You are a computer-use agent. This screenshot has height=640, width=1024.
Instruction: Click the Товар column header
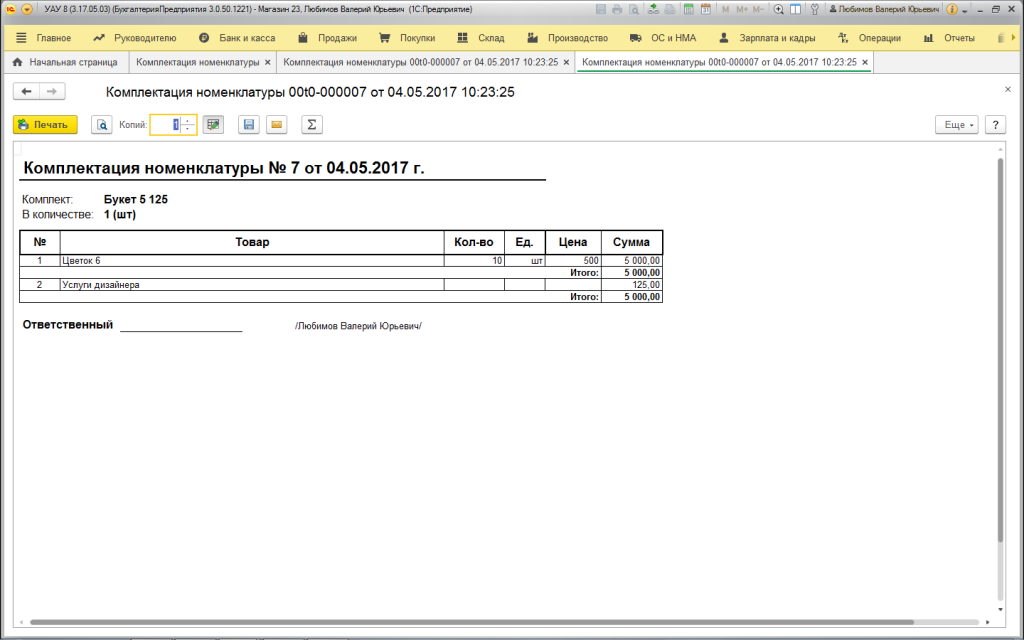(x=252, y=242)
